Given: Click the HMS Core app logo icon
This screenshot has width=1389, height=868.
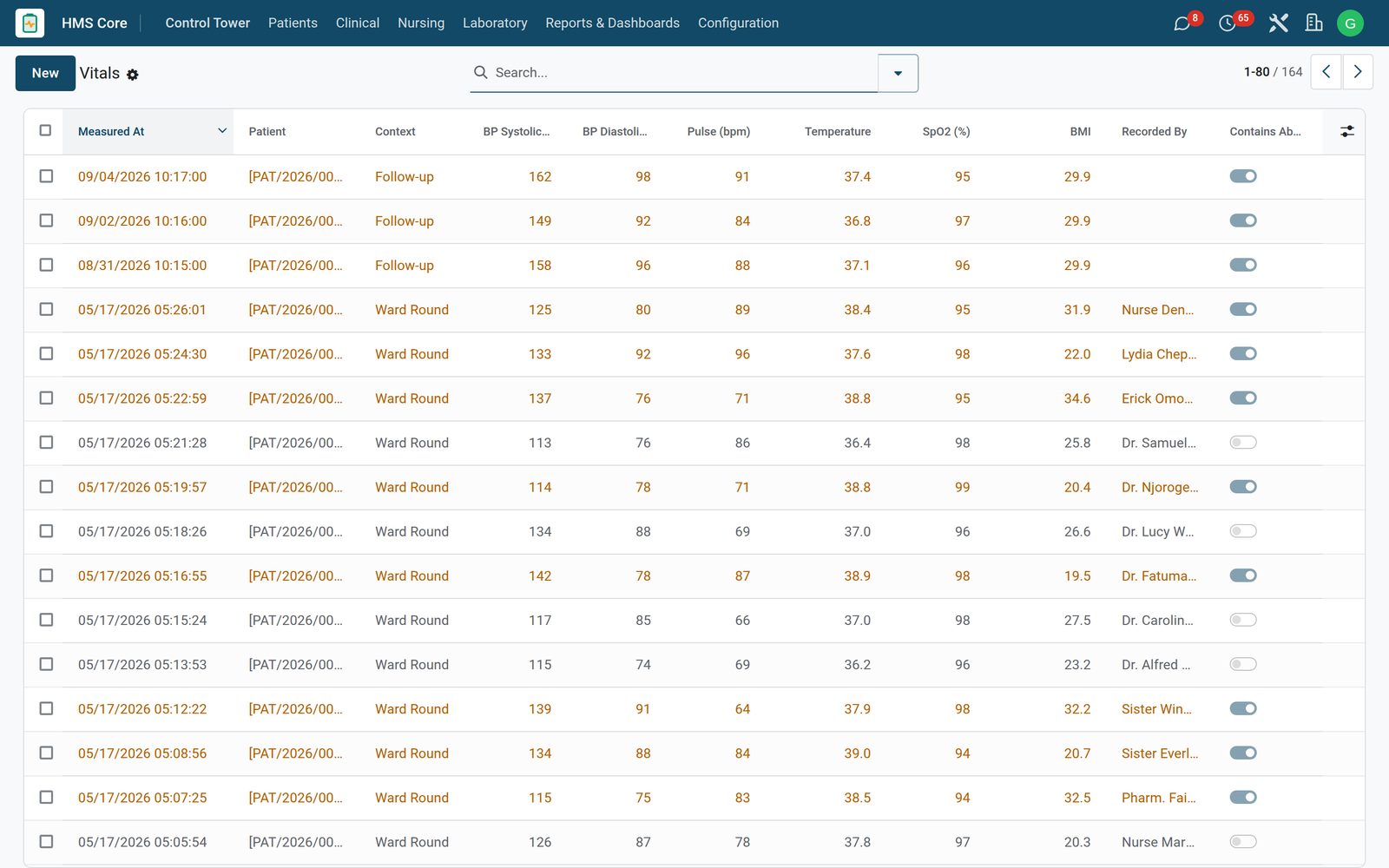Looking at the screenshot, I should [x=30, y=23].
